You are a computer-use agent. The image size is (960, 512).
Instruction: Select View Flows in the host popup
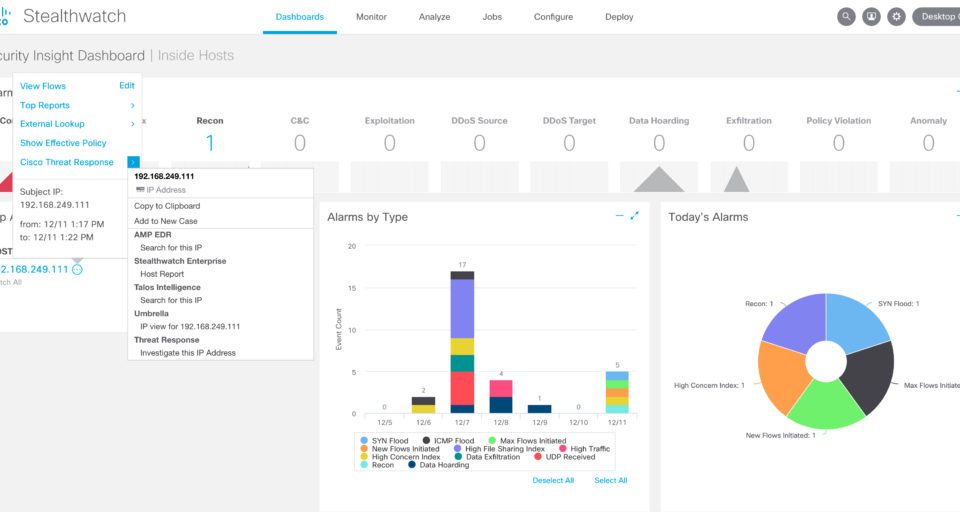tap(43, 86)
